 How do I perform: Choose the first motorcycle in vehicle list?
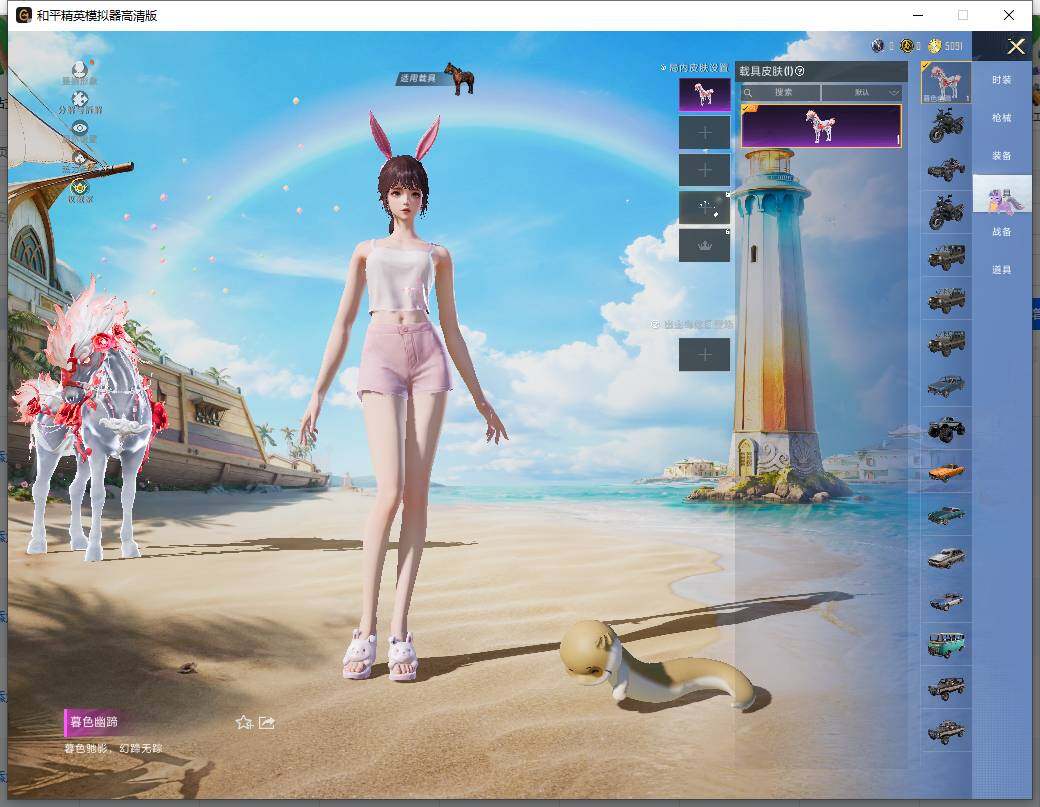point(946,125)
